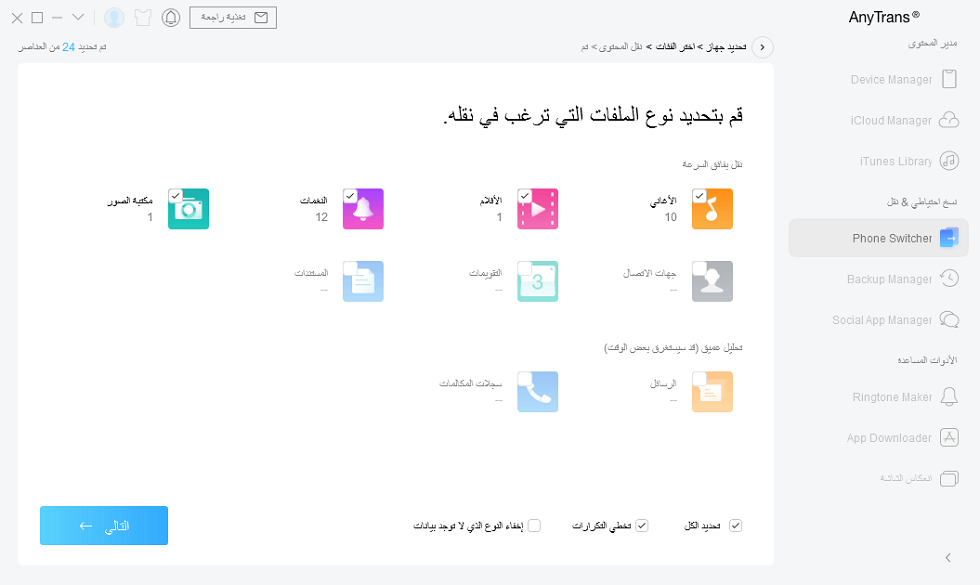Viewport: 980px width, 585px height.
Task: Go back using breadcrumb arrow button
Action: pyautogui.click(x=762, y=48)
